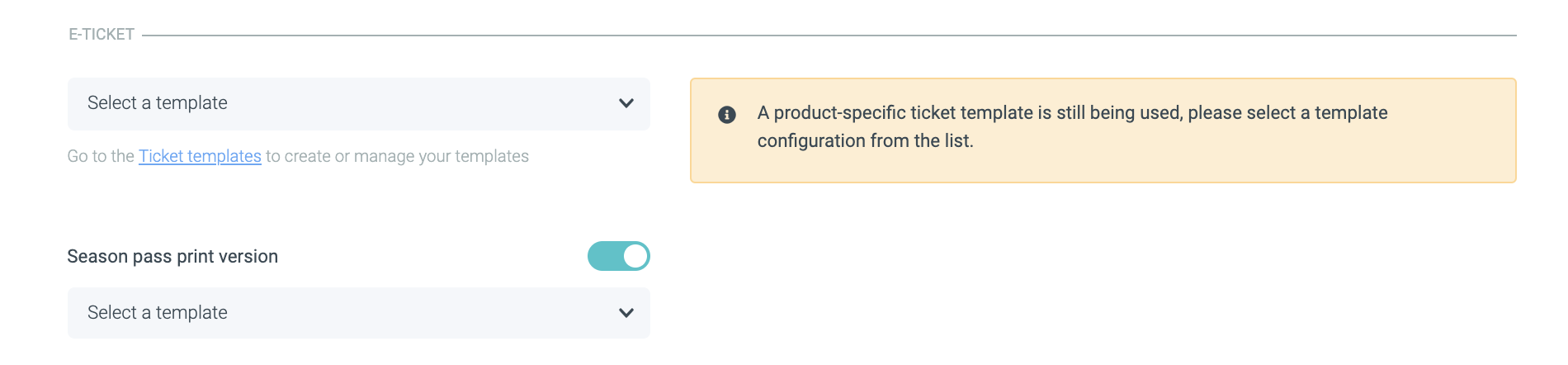Click the info icon in the warning banner
The image size is (1568, 365).
727,115
